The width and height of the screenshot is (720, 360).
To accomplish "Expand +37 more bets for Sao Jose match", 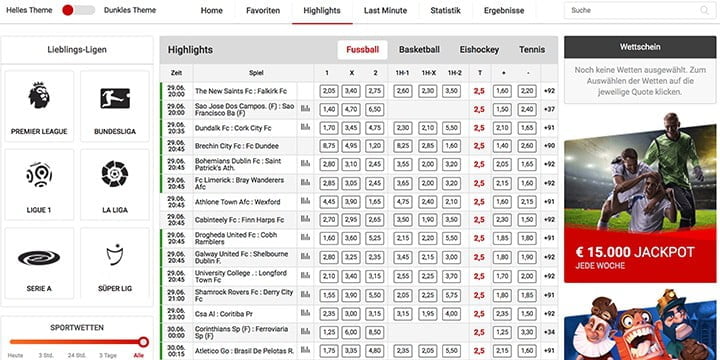I will (549, 109).
